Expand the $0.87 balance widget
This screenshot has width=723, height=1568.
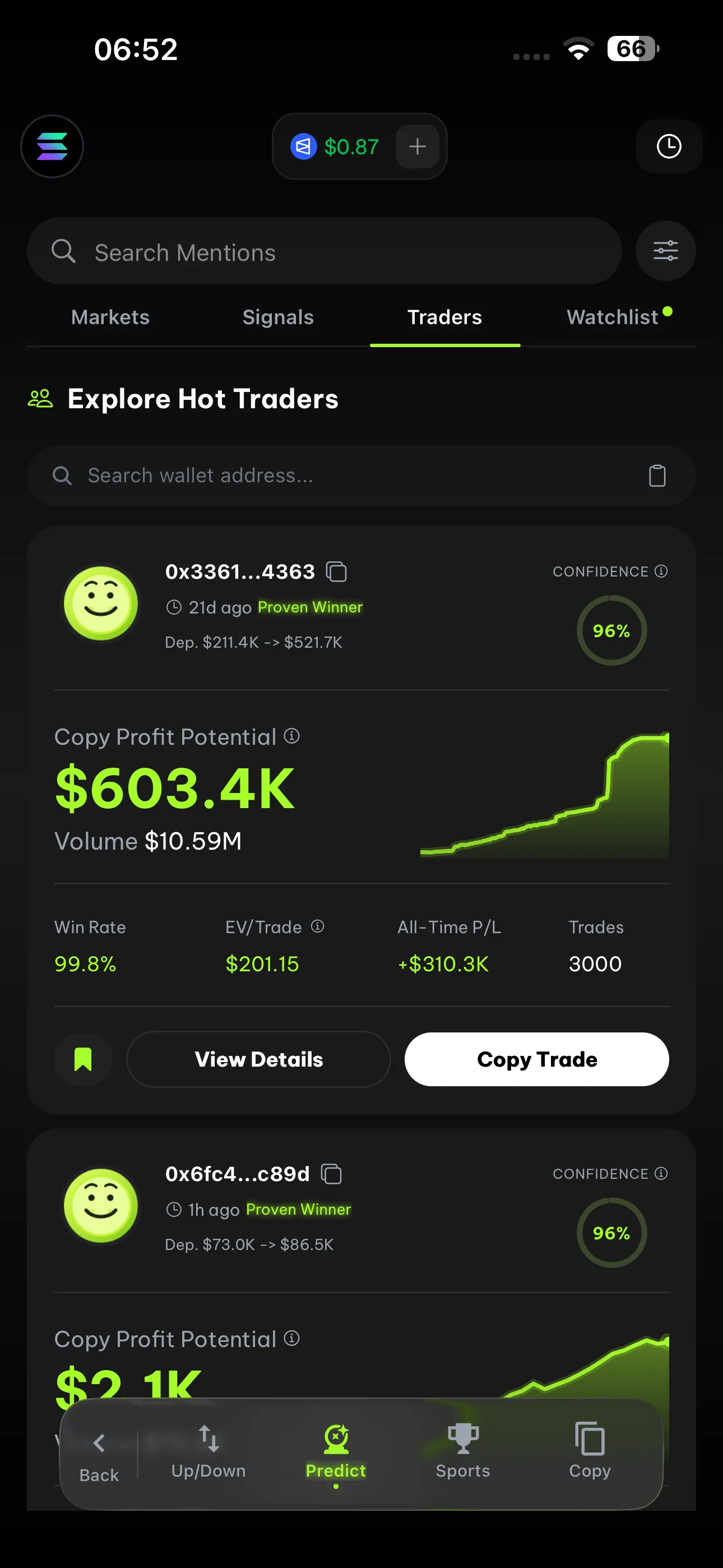(352, 146)
